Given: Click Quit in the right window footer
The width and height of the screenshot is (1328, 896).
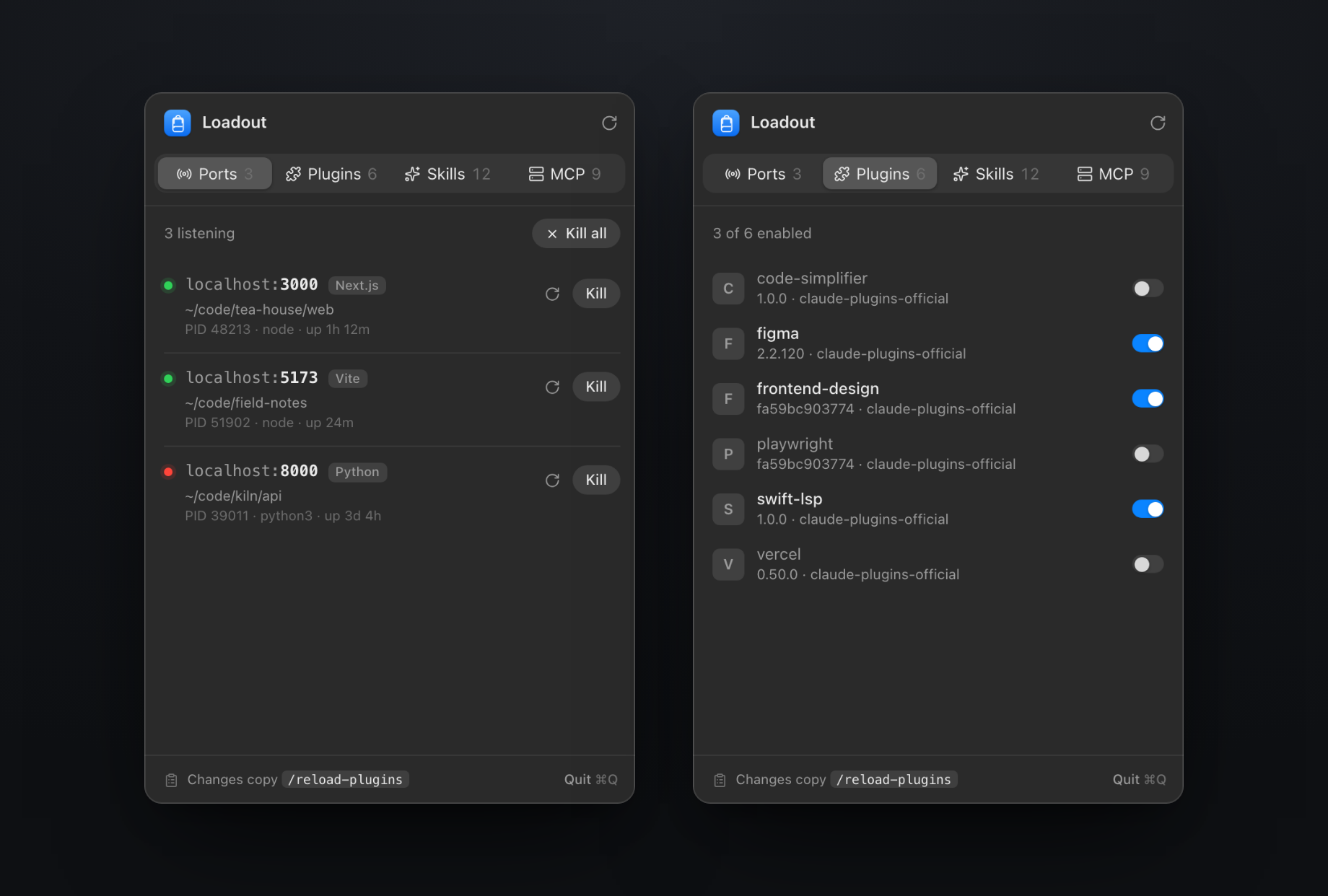Looking at the screenshot, I should pos(1139,780).
